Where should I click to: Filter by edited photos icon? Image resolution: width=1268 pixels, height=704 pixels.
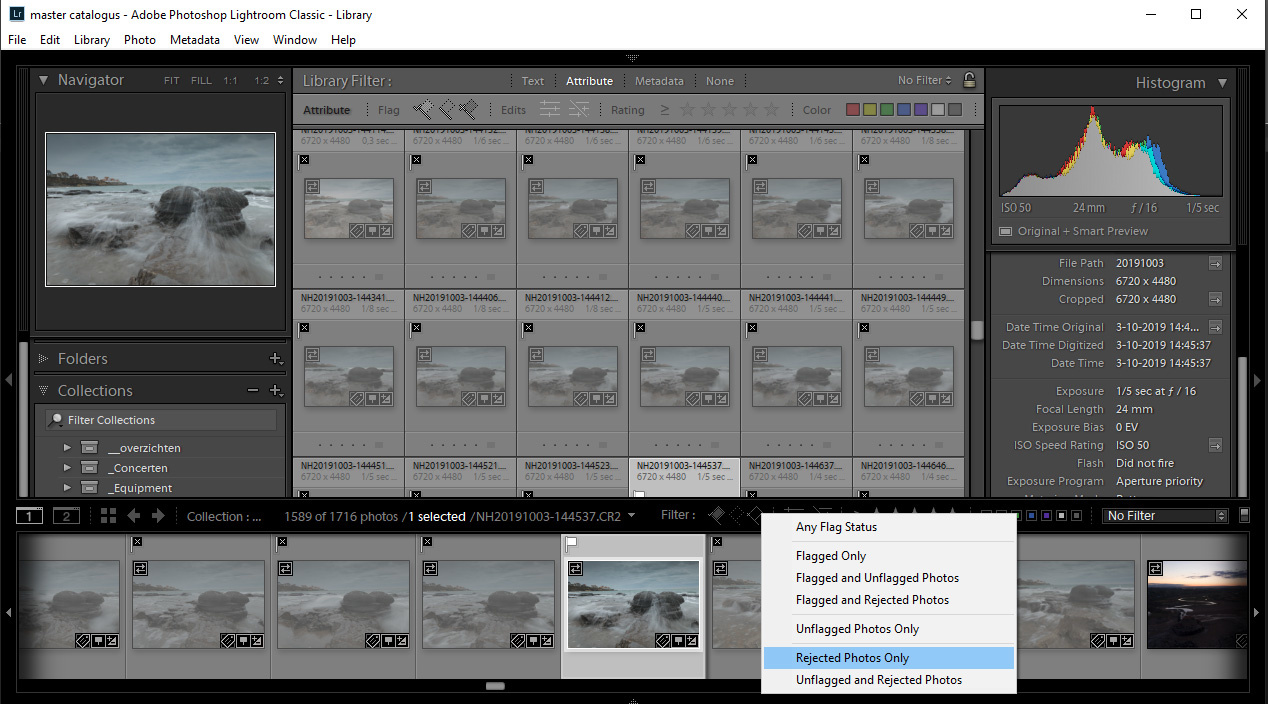click(550, 110)
